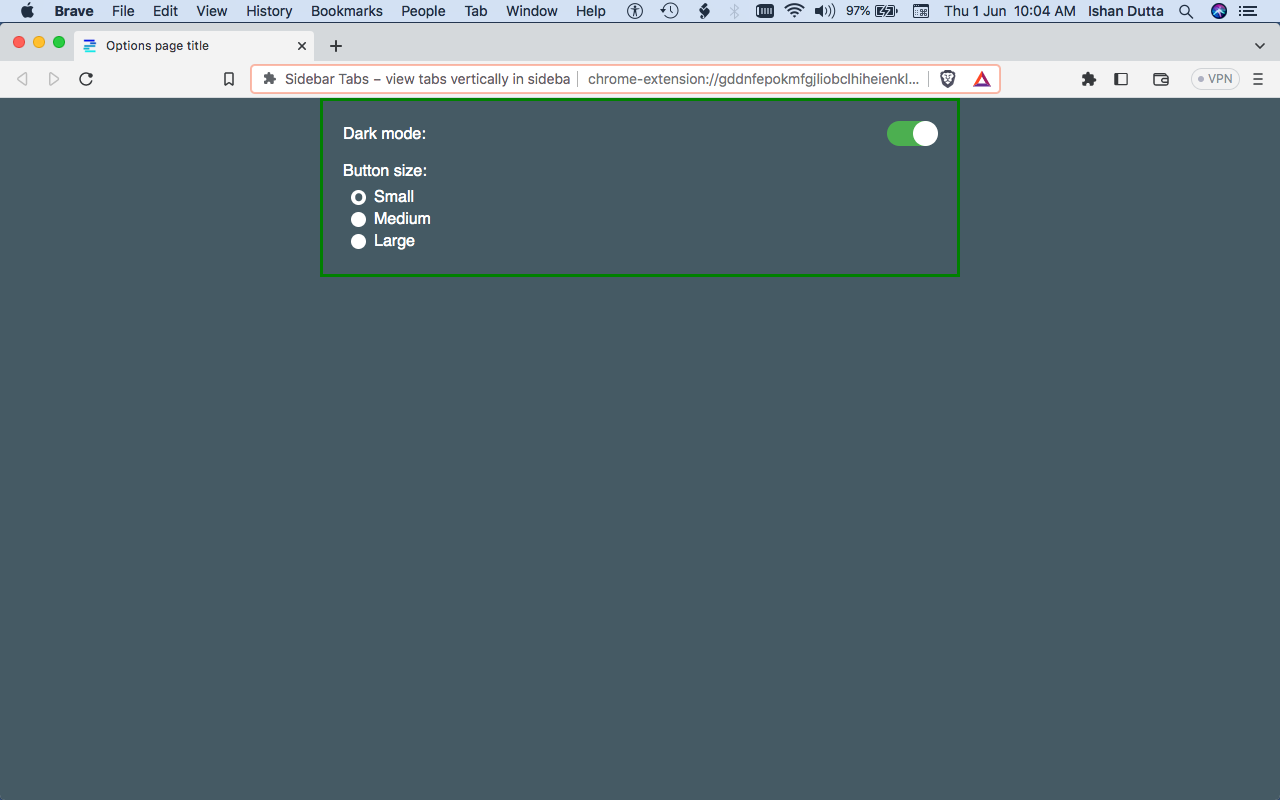Open the Bookmarks menu
The image size is (1280, 800).
pyautogui.click(x=346, y=11)
